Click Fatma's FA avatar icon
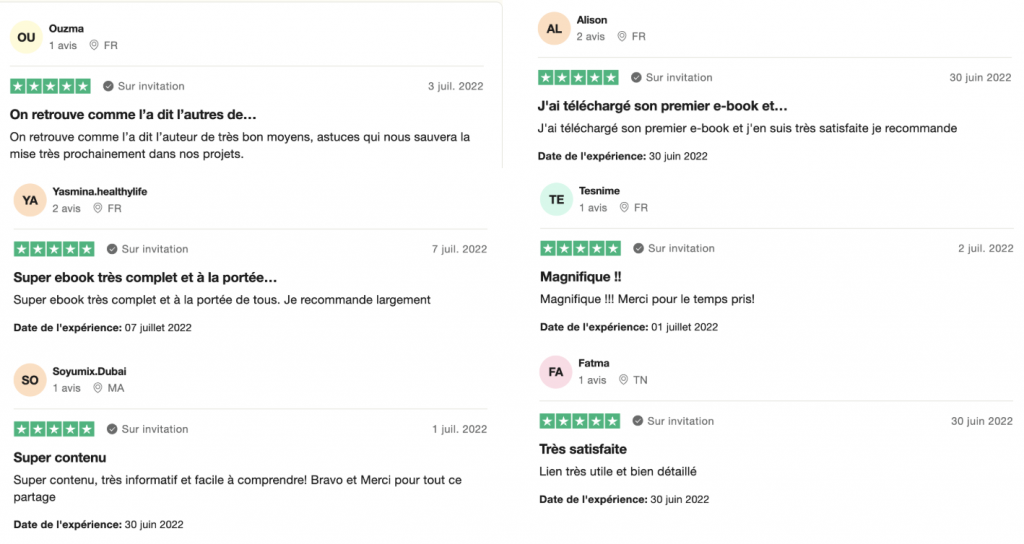The image size is (1024, 544). pyautogui.click(x=556, y=372)
